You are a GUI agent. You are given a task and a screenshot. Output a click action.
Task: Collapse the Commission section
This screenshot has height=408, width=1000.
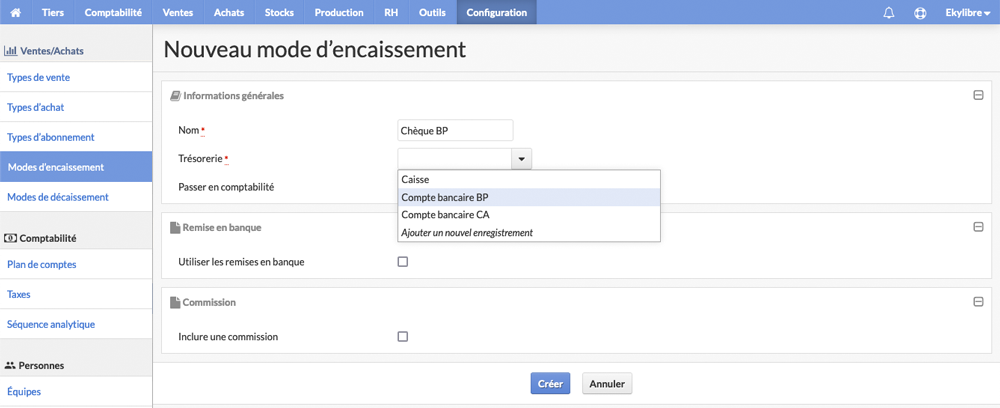tap(978, 302)
